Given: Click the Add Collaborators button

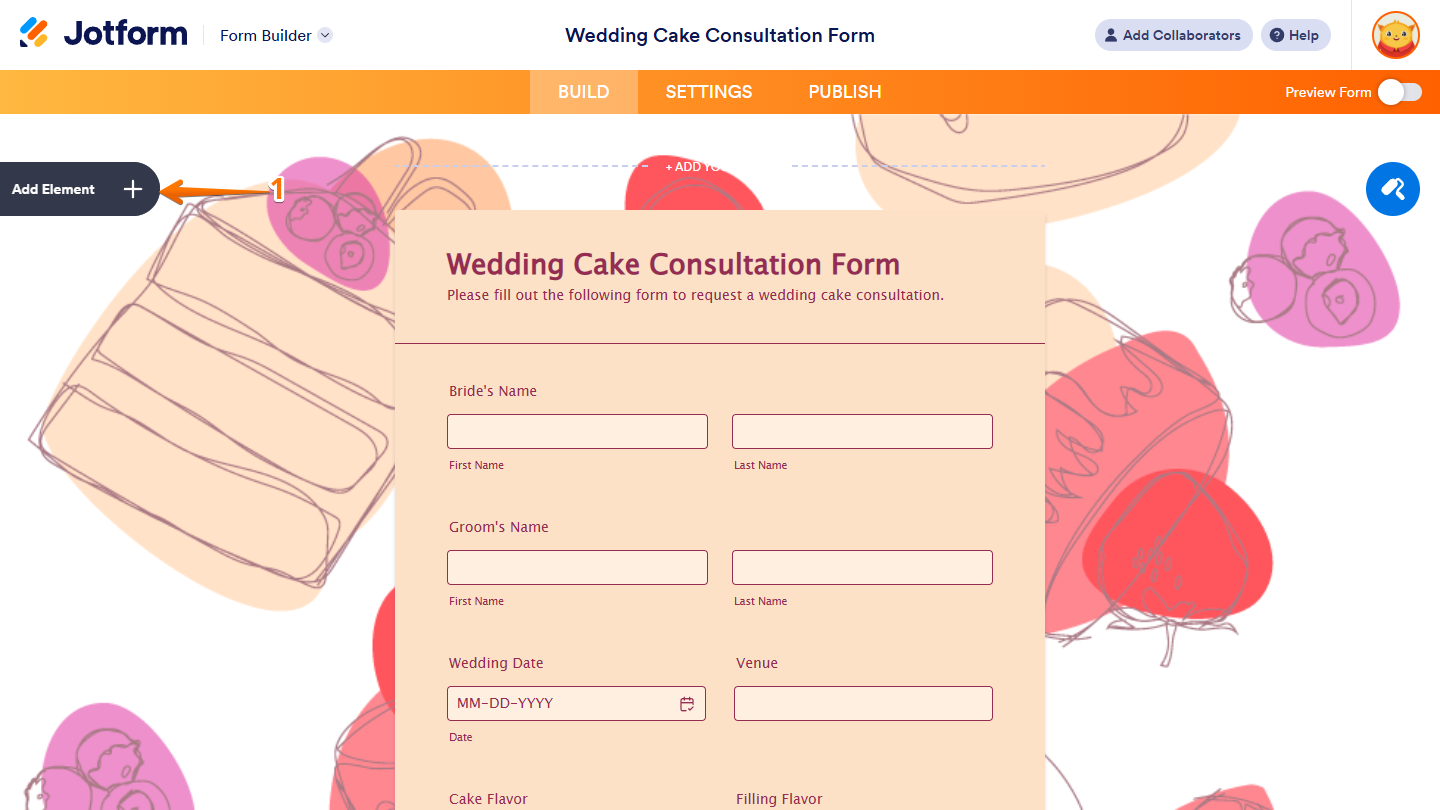Looking at the screenshot, I should [1173, 35].
